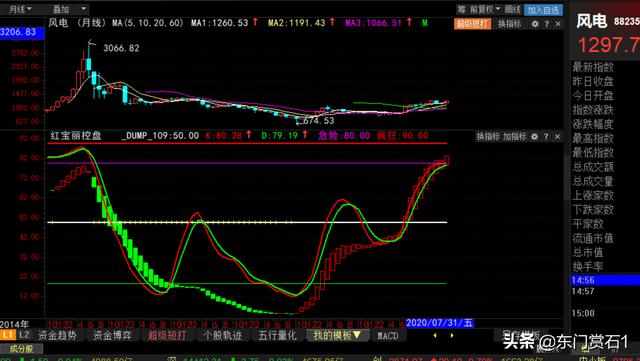Open help for main chart indicator
The image size is (640, 361).
[x=547, y=24]
